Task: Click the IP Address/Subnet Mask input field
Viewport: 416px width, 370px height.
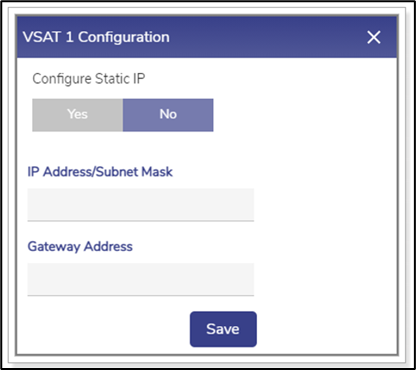Action: [x=141, y=204]
